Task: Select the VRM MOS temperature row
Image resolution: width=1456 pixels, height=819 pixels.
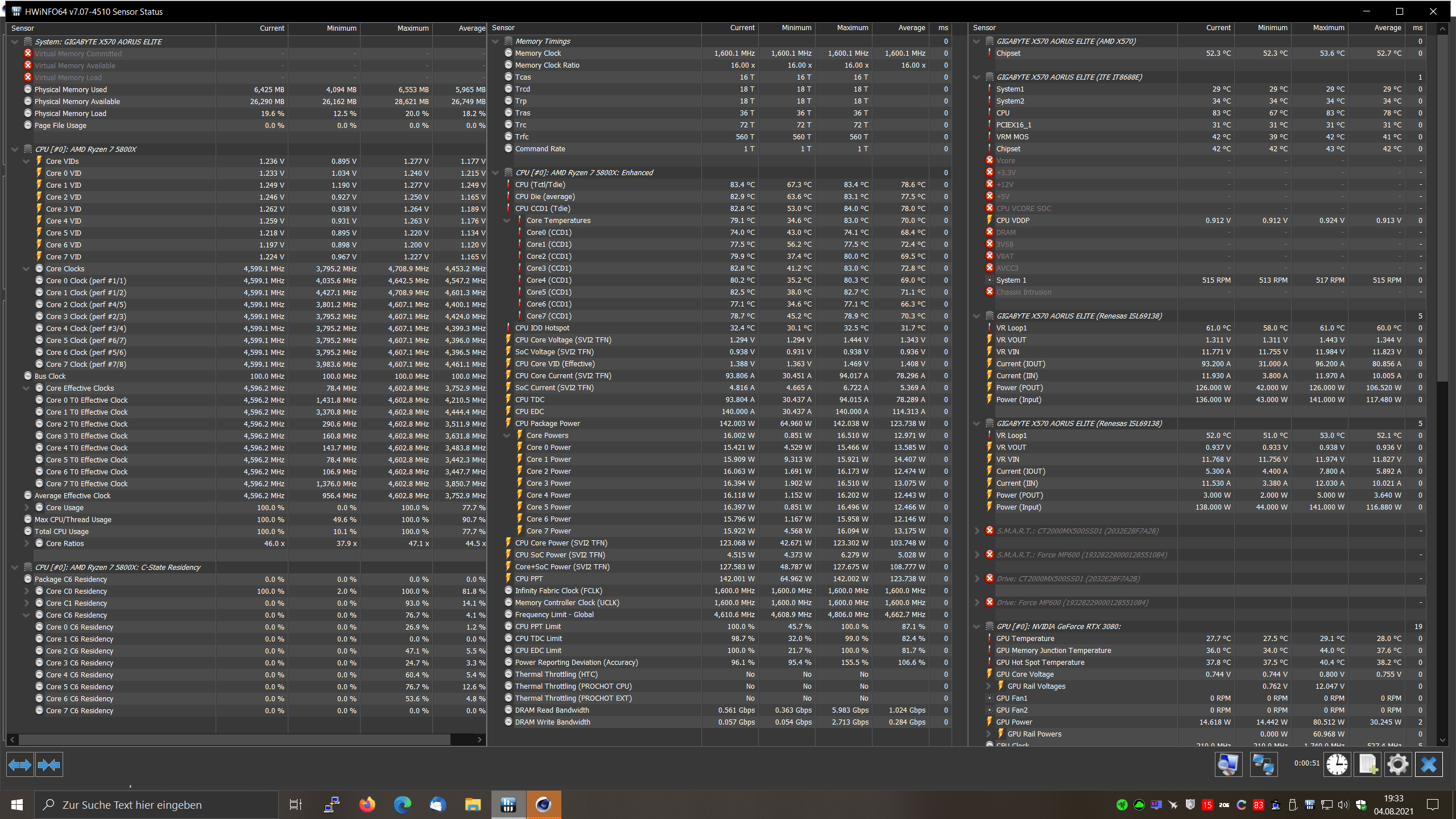Action: pyautogui.click(x=1199, y=136)
